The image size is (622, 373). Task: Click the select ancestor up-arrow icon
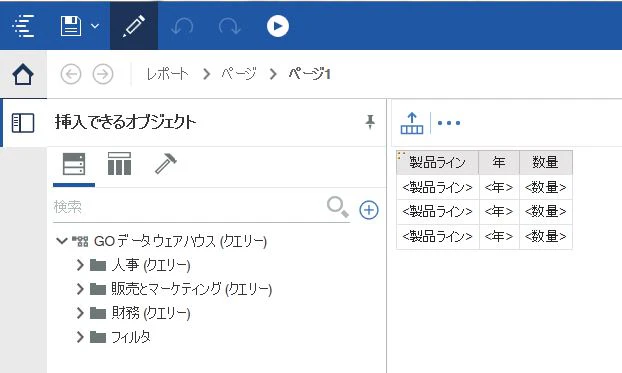tap(412, 123)
